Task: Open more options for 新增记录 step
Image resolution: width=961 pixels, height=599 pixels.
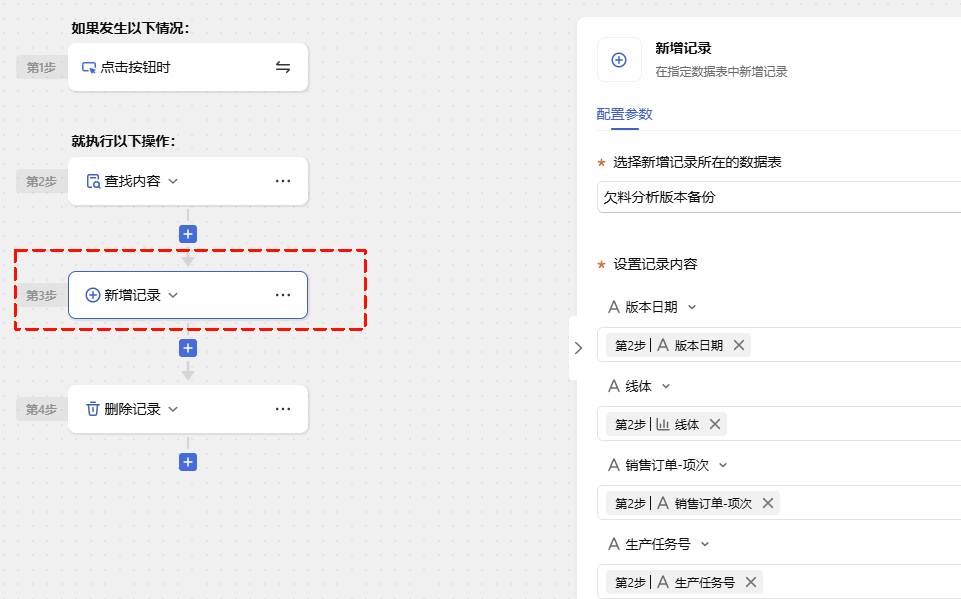Action: [x=283, y=295]
